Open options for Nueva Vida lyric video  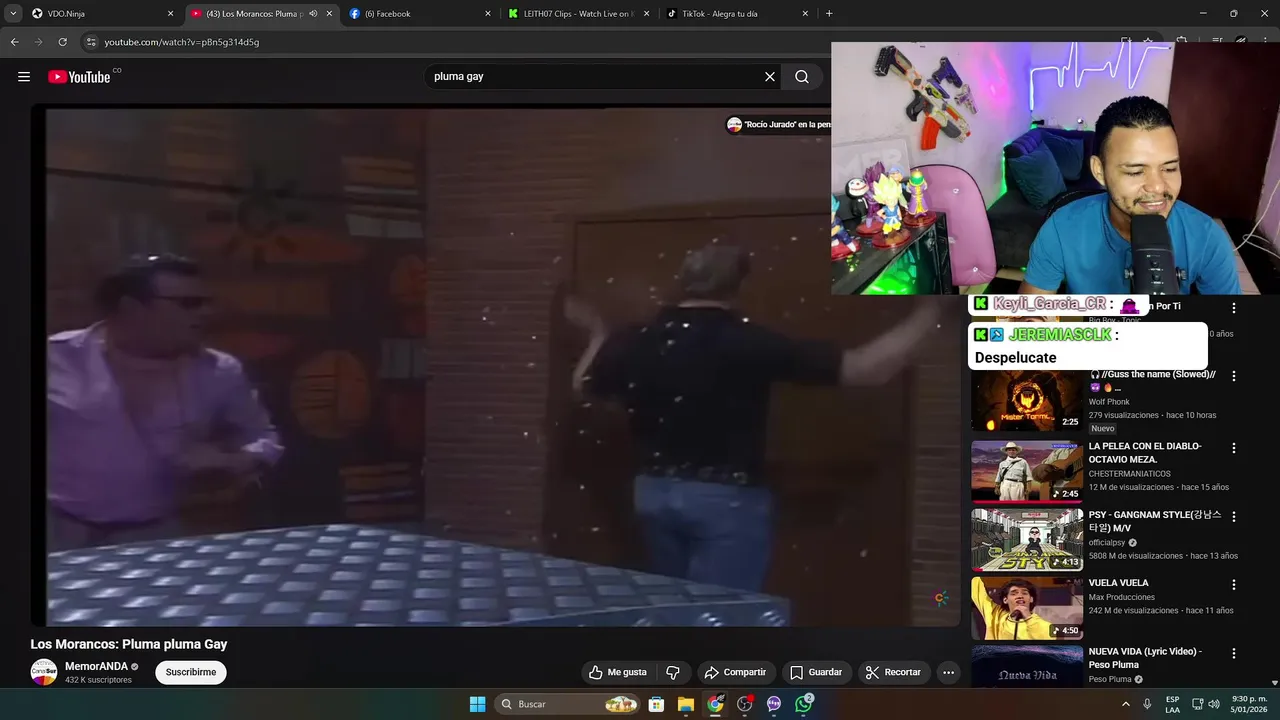click(1234, 653)
